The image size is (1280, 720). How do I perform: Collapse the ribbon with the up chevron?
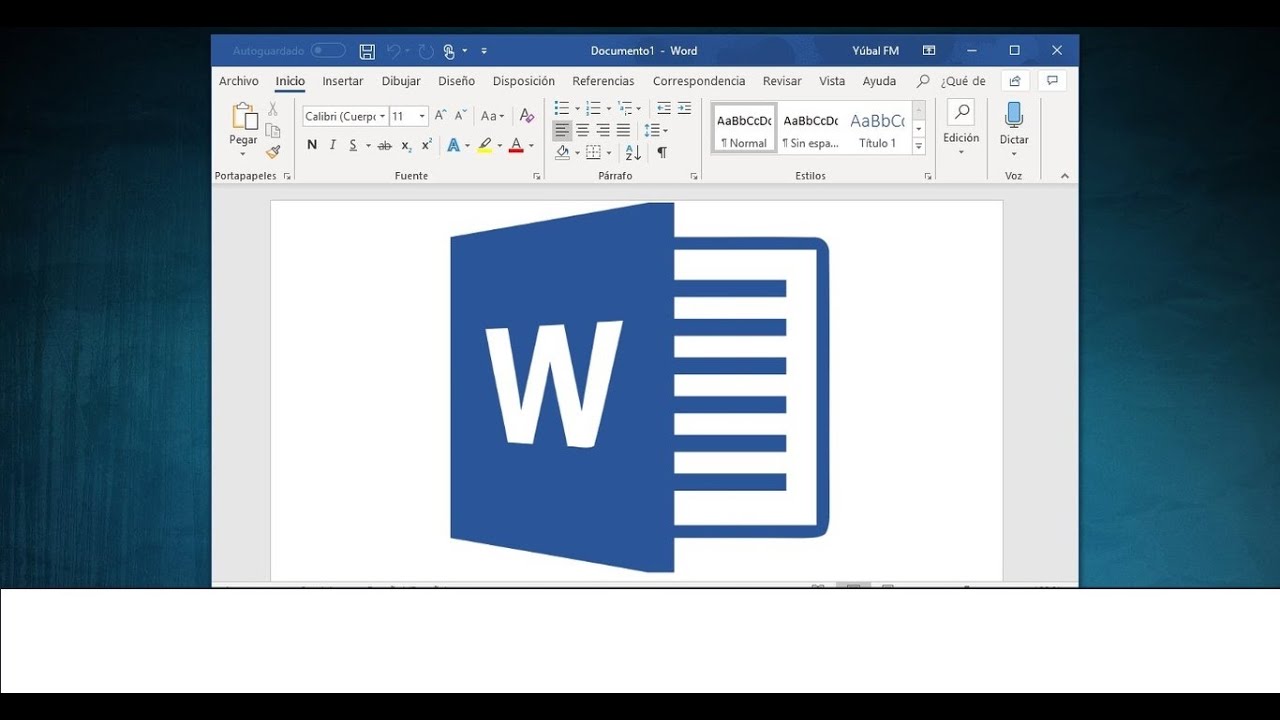pyautogui.click(x=1064, y=176)
